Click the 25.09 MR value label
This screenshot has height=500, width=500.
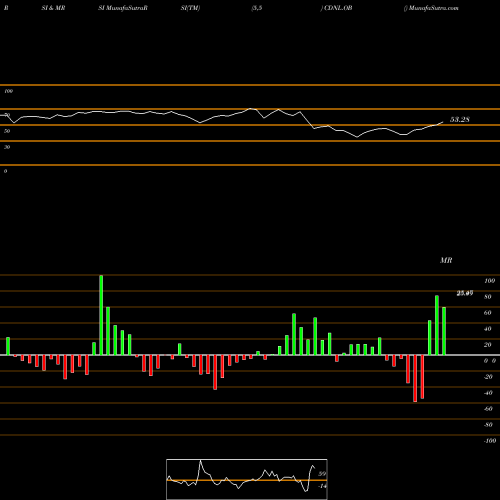[x=465, y=293]
